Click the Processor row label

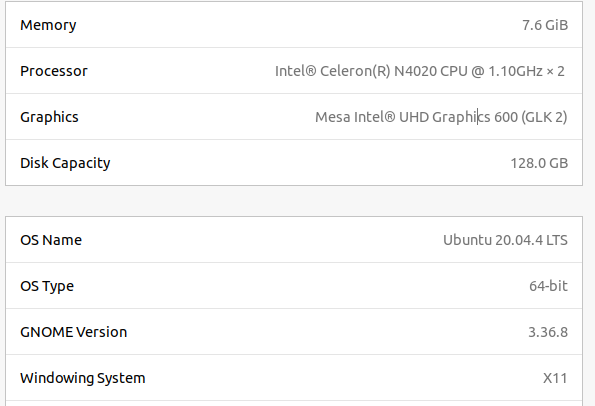[x=54, y=71]
